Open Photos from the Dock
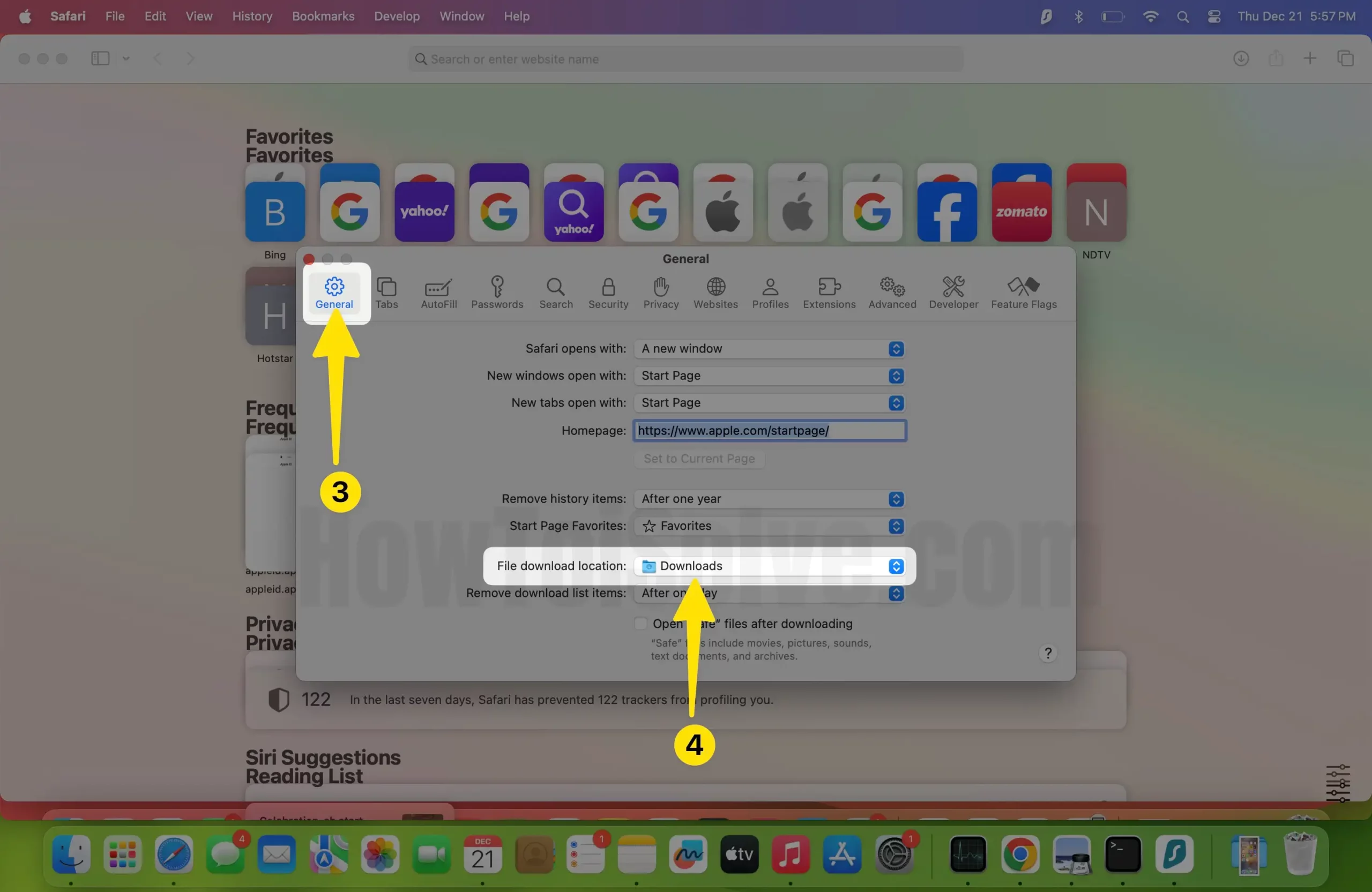This screenshot has height=892, width=1372. coord(380,853)
